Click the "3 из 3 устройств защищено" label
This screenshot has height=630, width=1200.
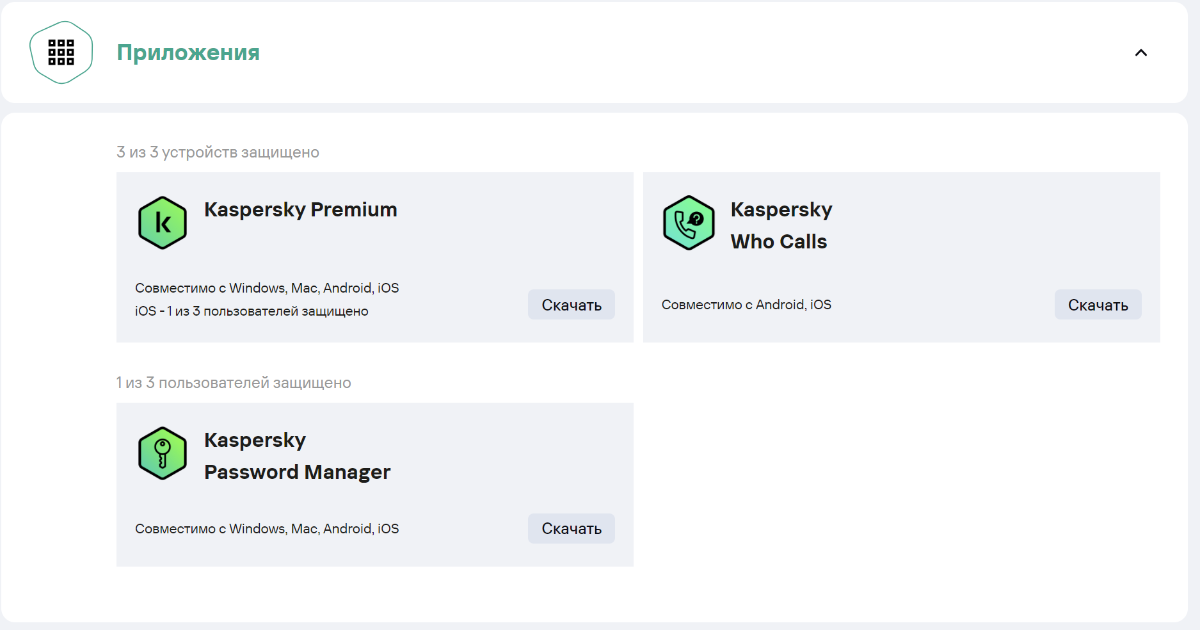pos(218,153)
